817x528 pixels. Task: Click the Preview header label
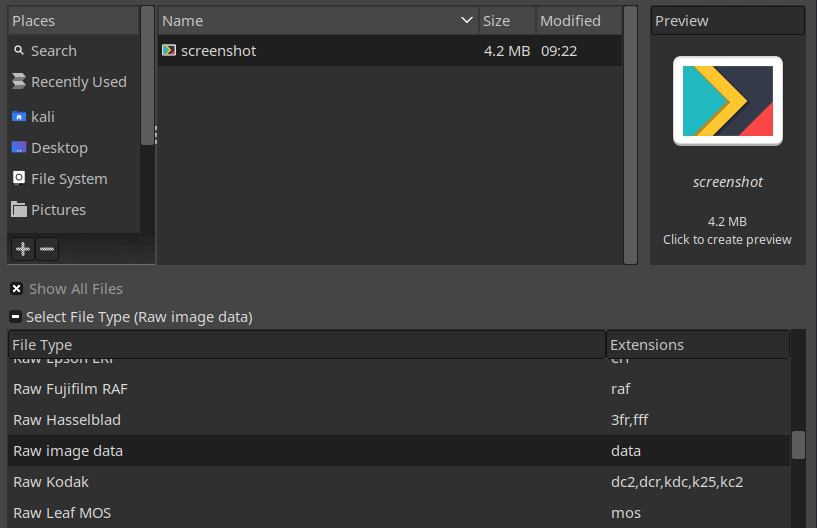[682, 21]
